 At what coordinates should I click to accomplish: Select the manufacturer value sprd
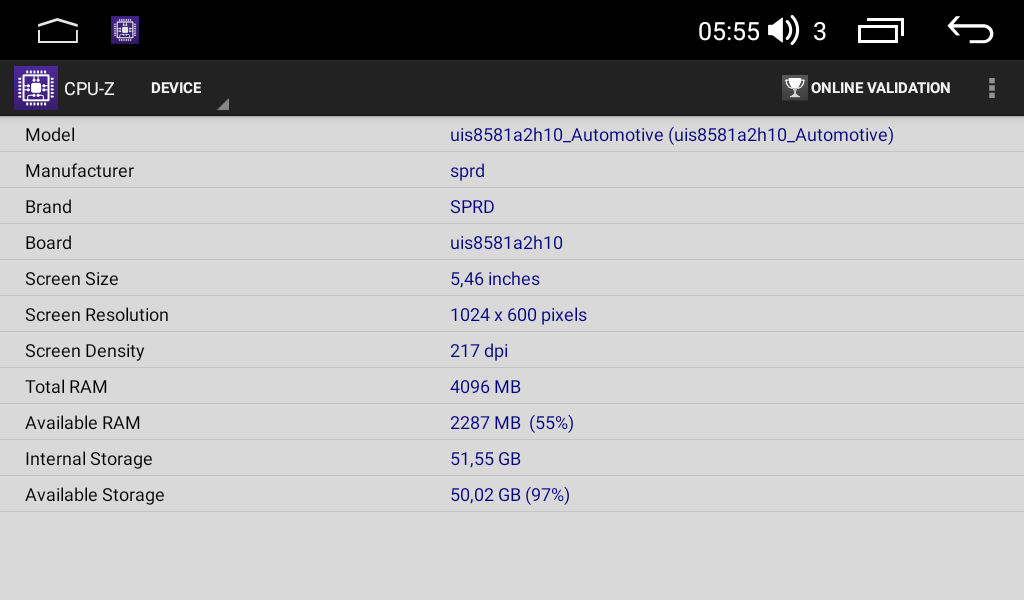coord(468,172)
